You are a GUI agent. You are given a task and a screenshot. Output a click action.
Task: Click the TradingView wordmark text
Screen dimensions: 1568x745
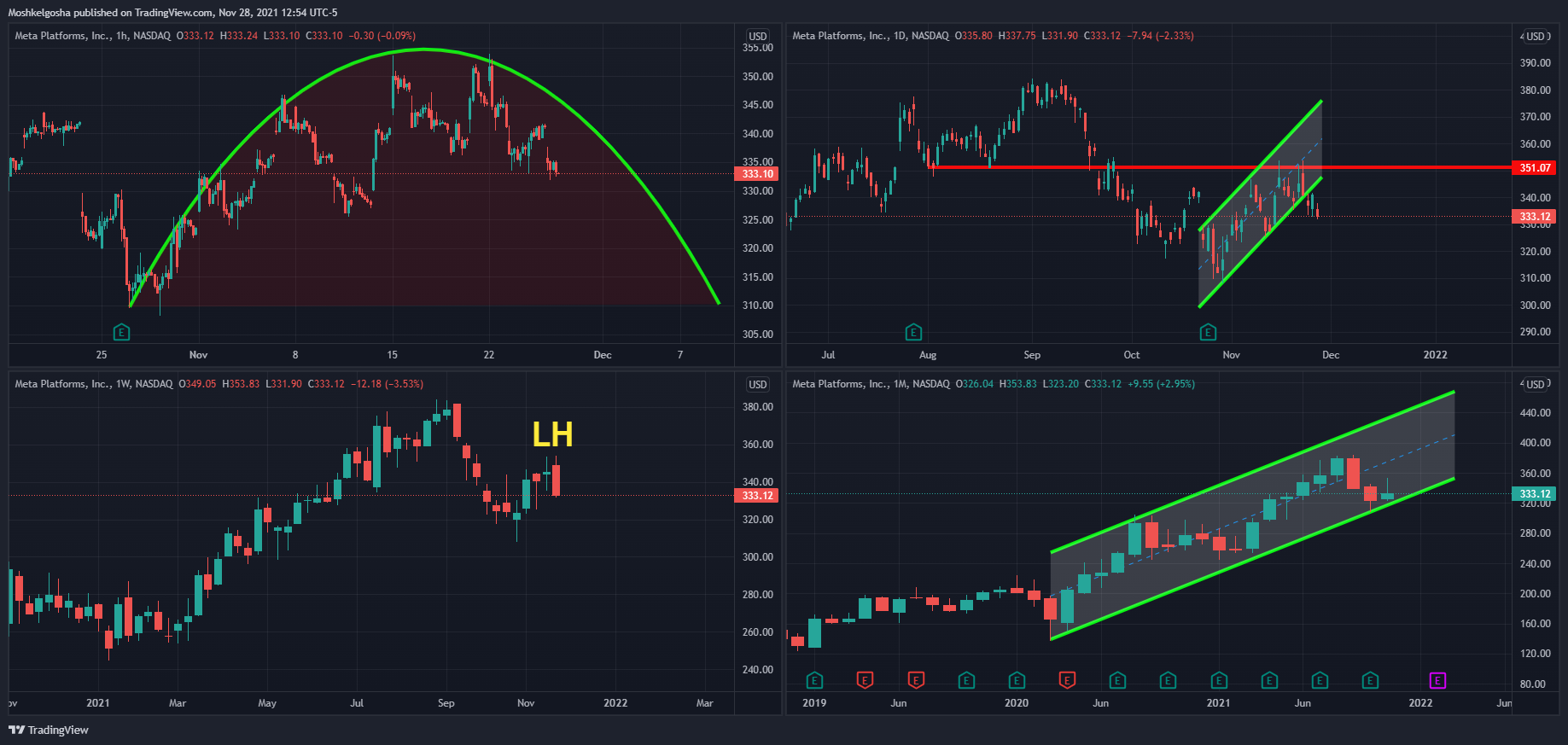pyautogui.click(x=58, y=730)
